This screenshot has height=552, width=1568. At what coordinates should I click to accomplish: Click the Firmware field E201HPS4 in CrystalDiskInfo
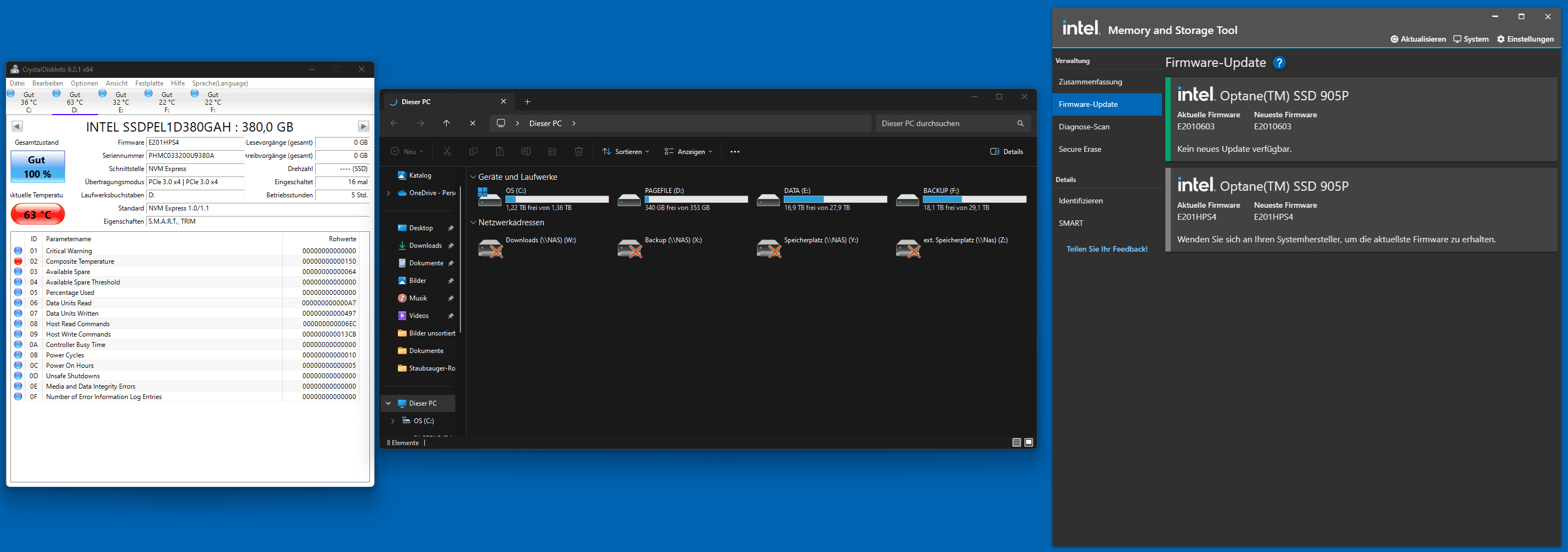click(196, 143)
